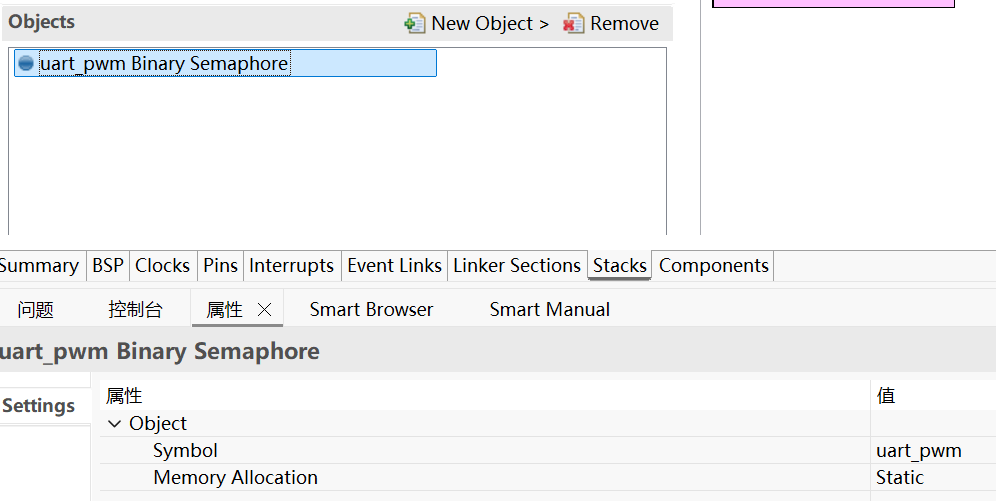The image size is (996, 501).
Task: Select uart_pwm Binary Semaphore list item
Action: pyautogui.click(x=164, y=64)
